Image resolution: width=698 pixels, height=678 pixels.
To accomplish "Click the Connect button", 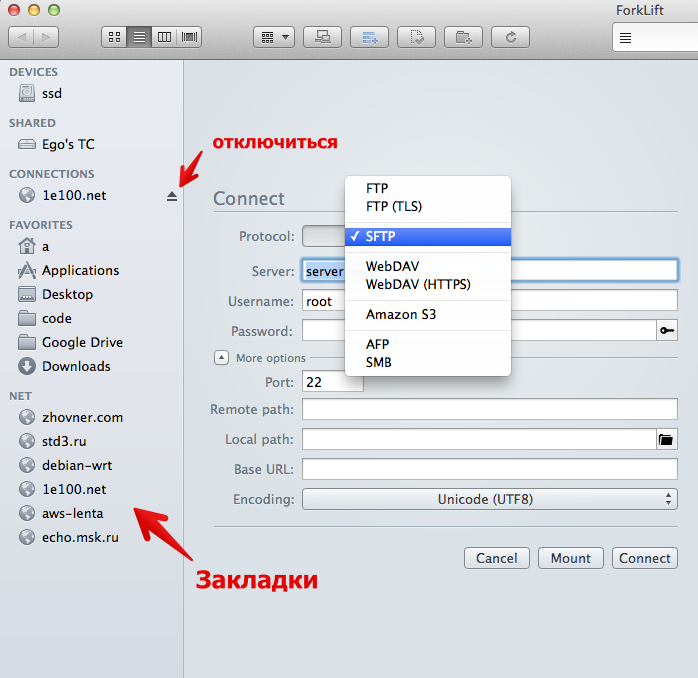I will (x=645, y=558).
